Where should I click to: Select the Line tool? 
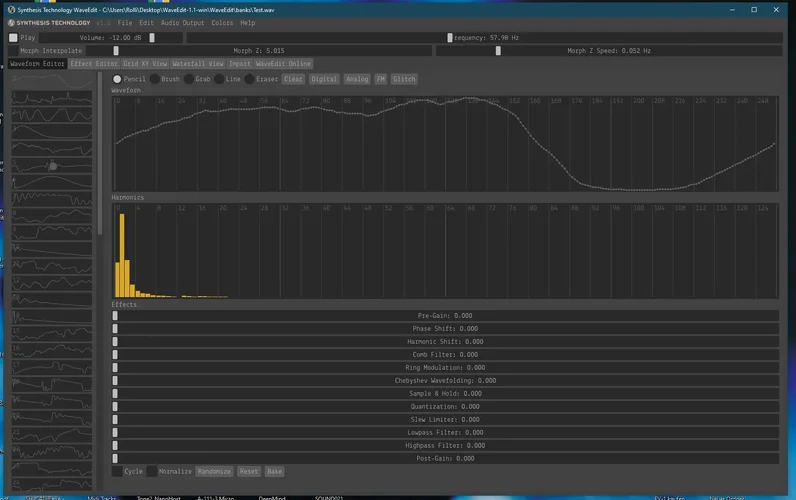click(x=221, y=79)
